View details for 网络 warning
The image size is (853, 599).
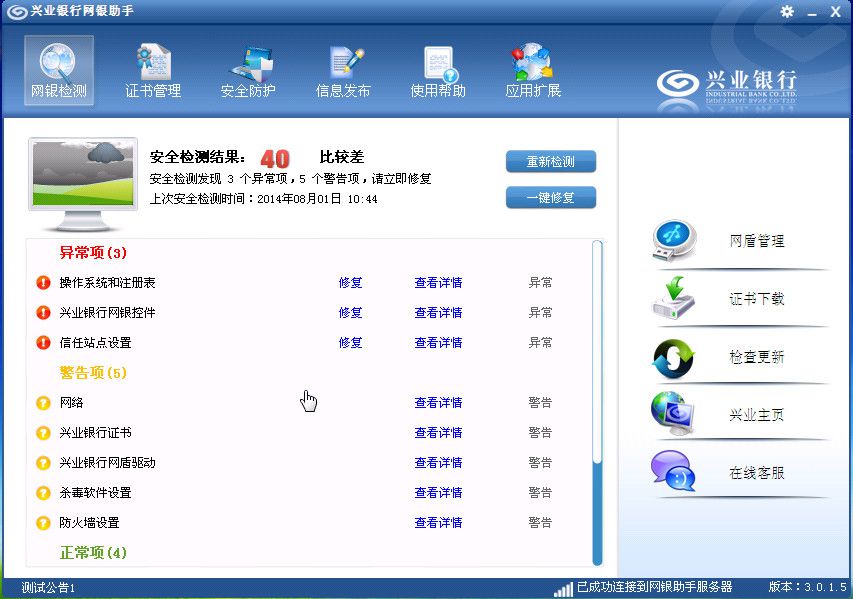(438, 403)
